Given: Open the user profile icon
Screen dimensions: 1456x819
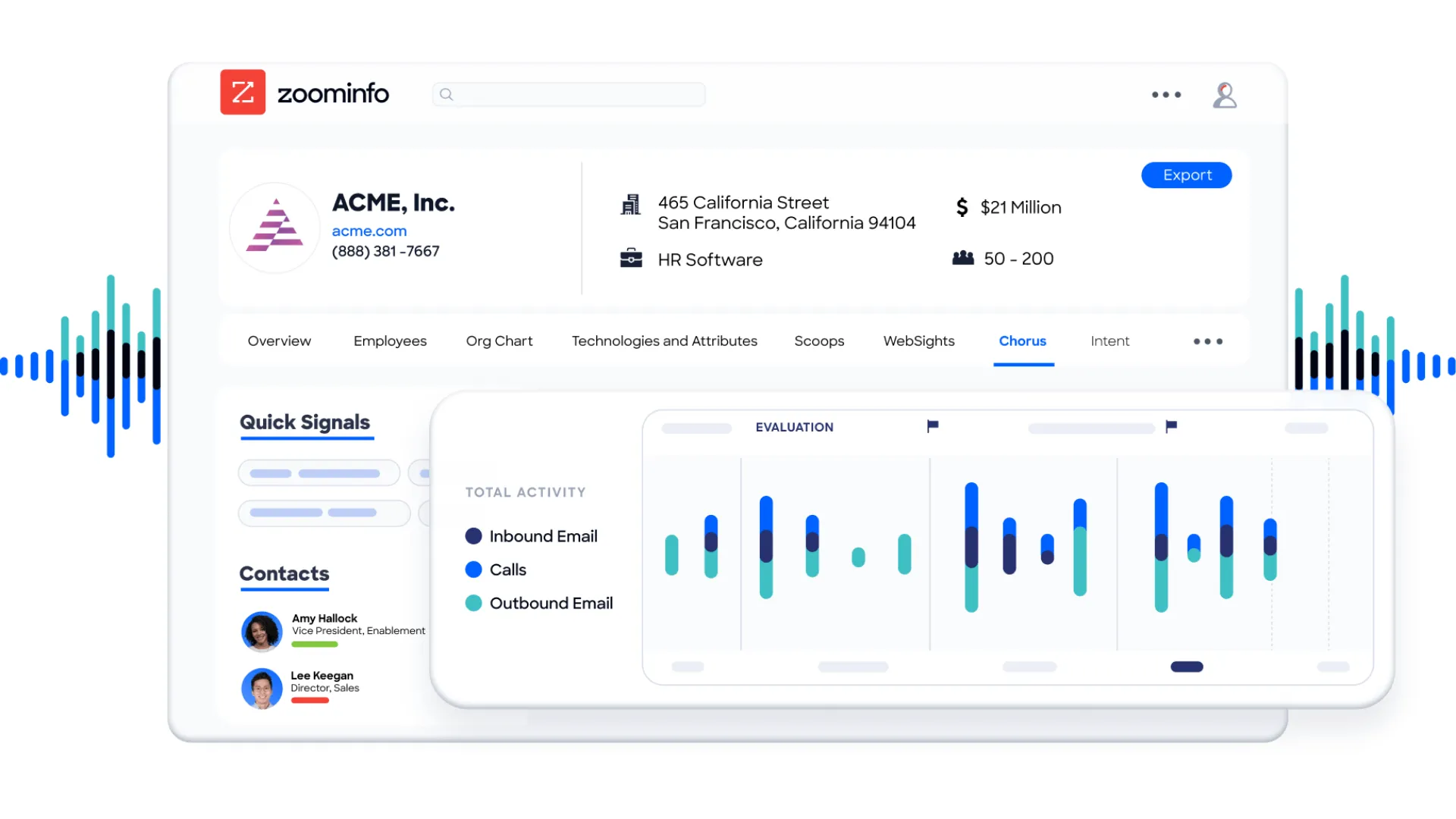Looking at the screenshot, I should pyautogui.click(x=1225, y=95).
